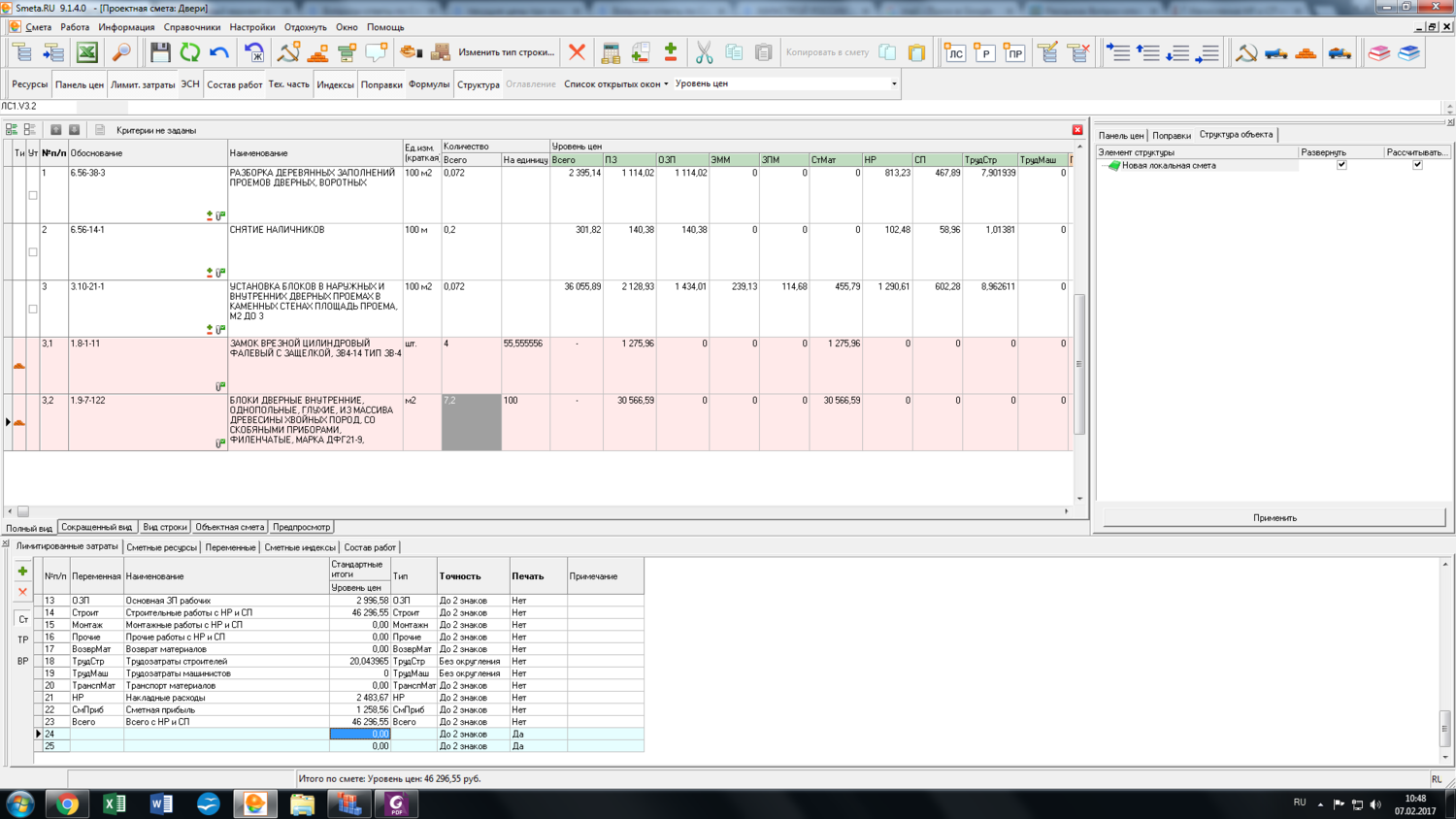Viewport: 1456px width, 819px height.
Task: Click the green Refresh arrows icon
Action: click(x=189, y=52)
